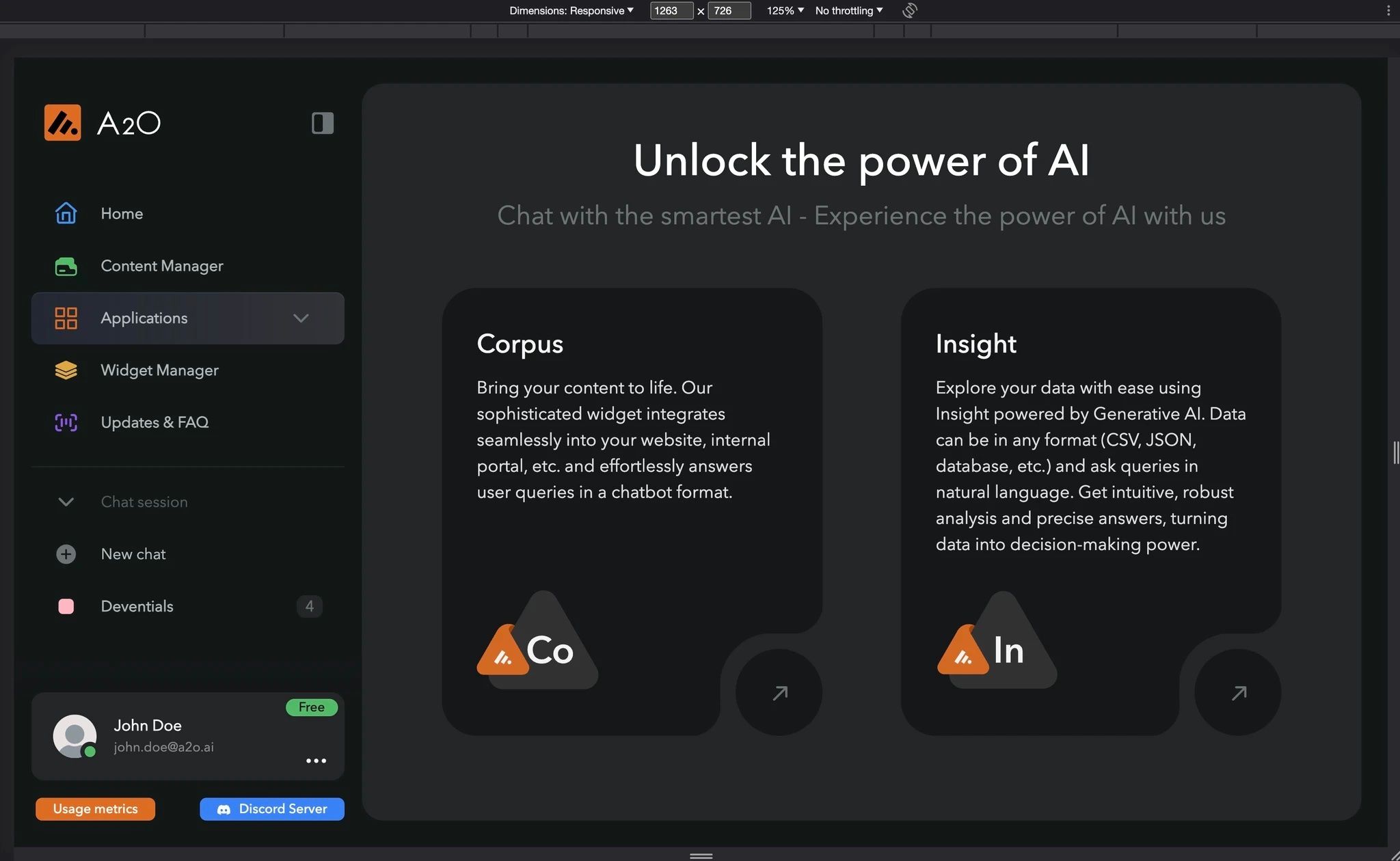Click the Usage metrics button

[x=95, y=808]
